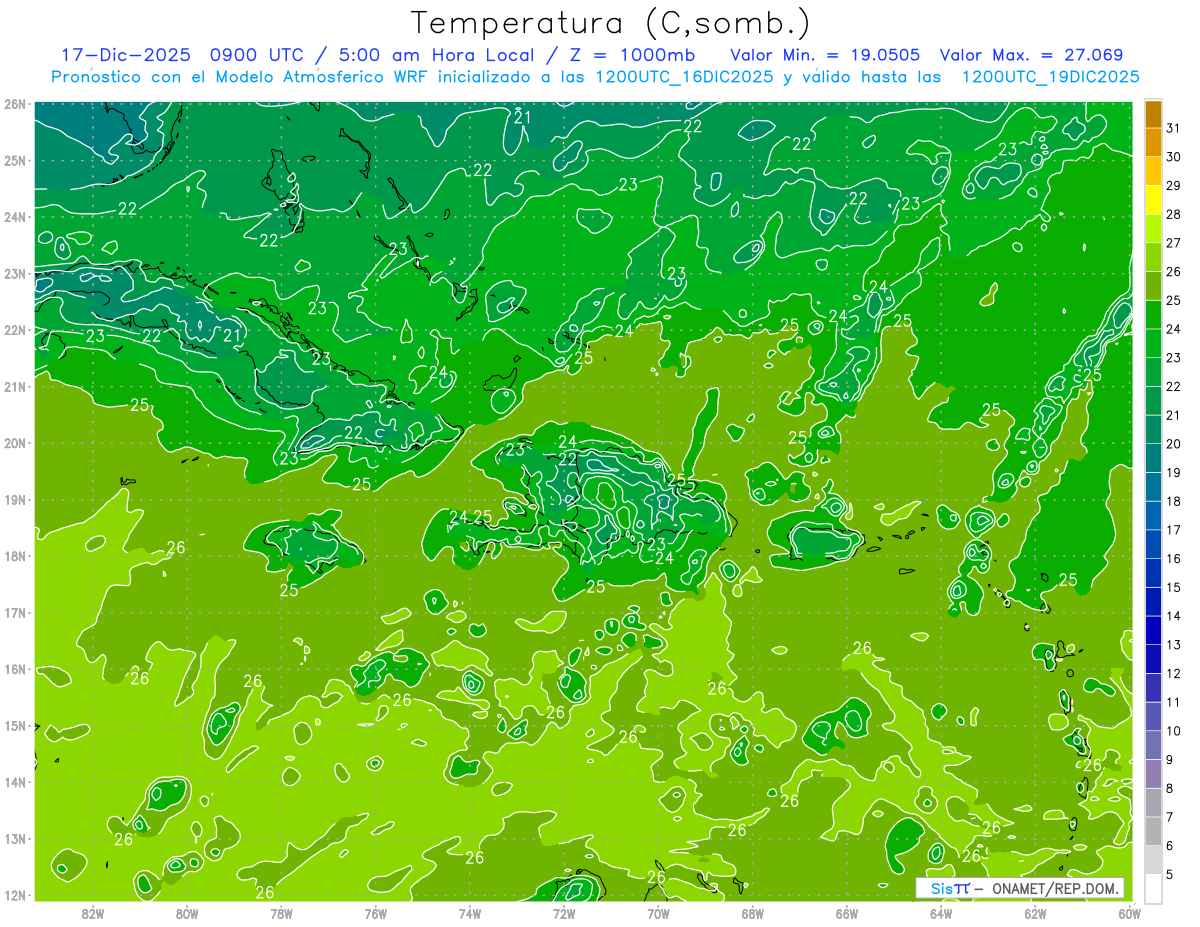Click the legend value 6

[1170, 846]
